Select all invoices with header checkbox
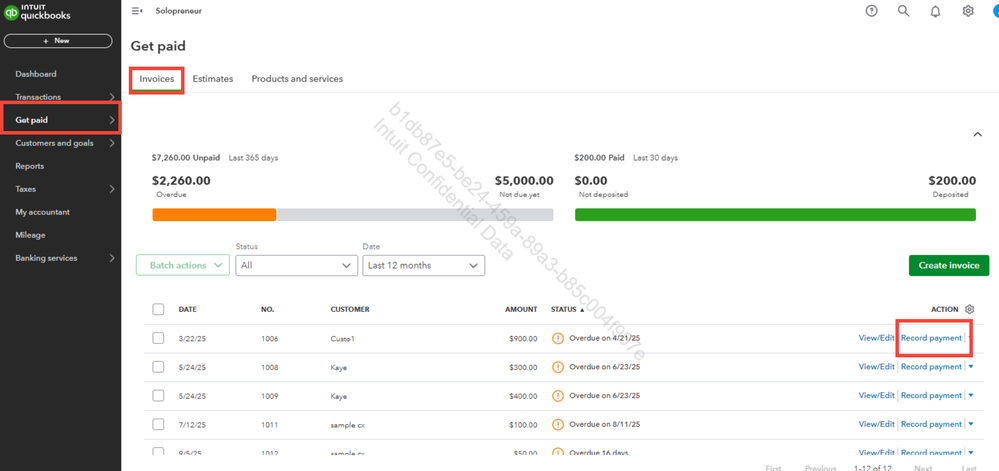The width and height of the screenshot is (999, 471). (158, 309)
